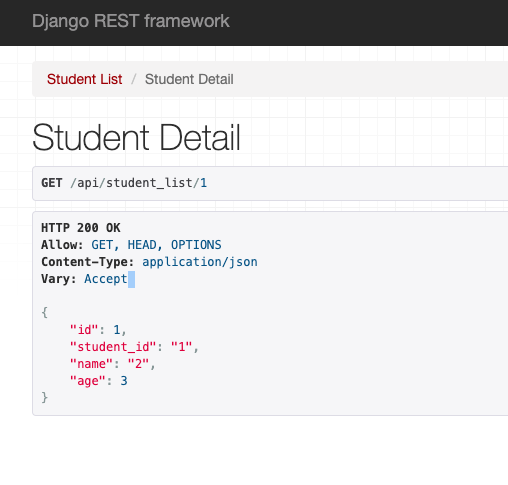Click the Content-Type header label
The image size is (508, 485).
point(87,262)
